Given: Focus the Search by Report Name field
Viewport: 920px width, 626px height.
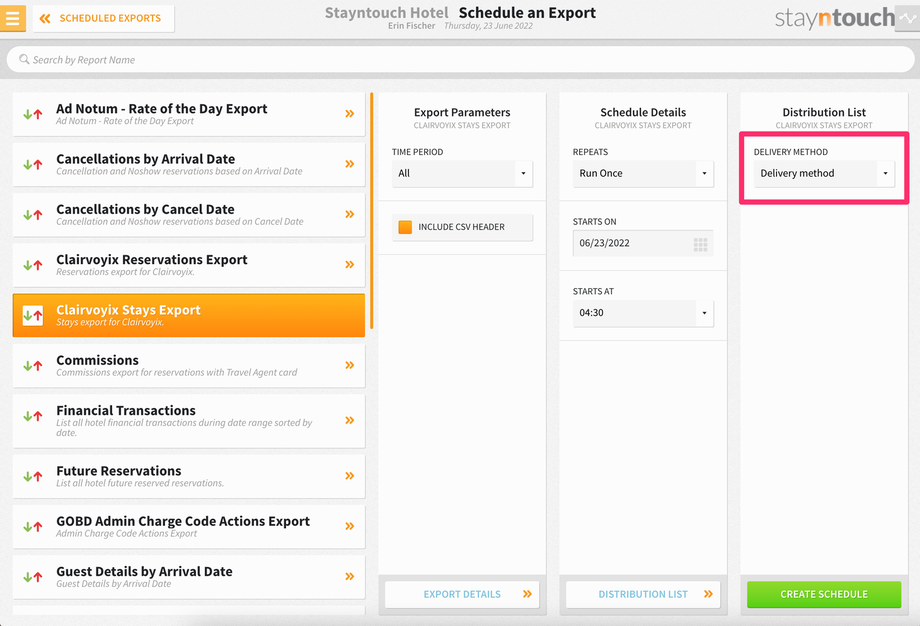Looking at the screenshot, I should (x=460, y=60).
